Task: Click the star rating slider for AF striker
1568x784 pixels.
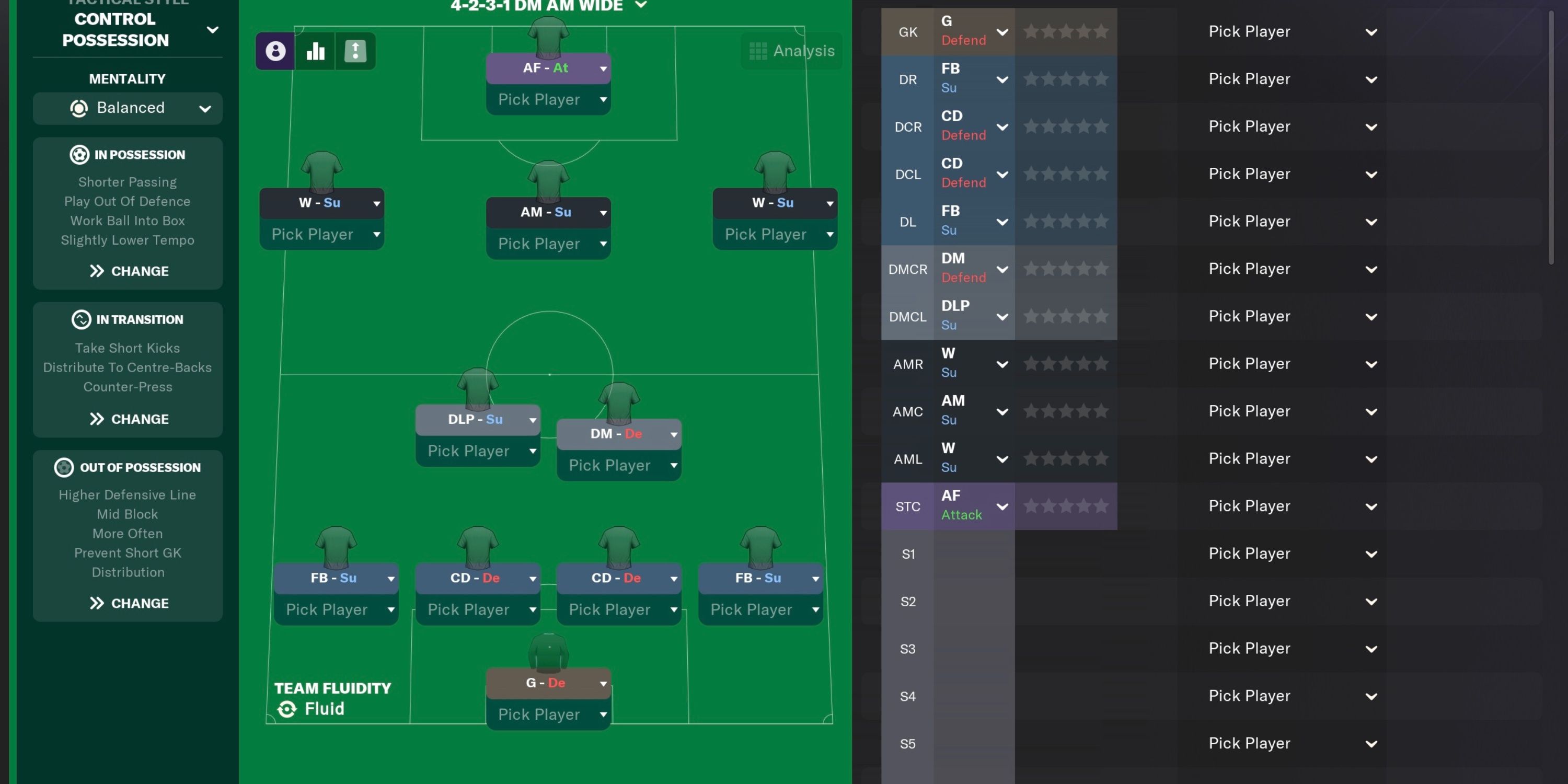Action: coord(1064,506)
